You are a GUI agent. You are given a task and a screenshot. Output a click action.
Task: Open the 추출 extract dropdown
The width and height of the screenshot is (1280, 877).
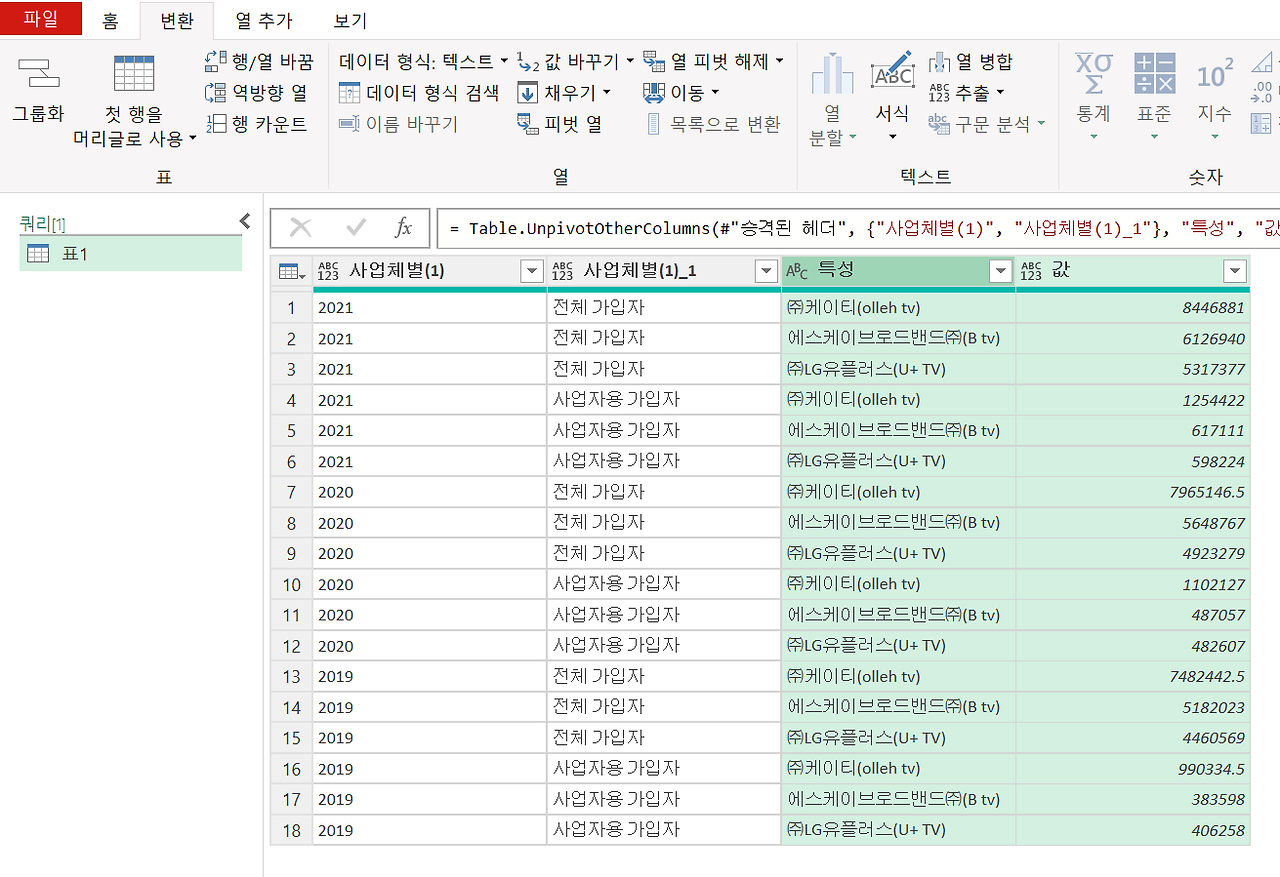966,93
